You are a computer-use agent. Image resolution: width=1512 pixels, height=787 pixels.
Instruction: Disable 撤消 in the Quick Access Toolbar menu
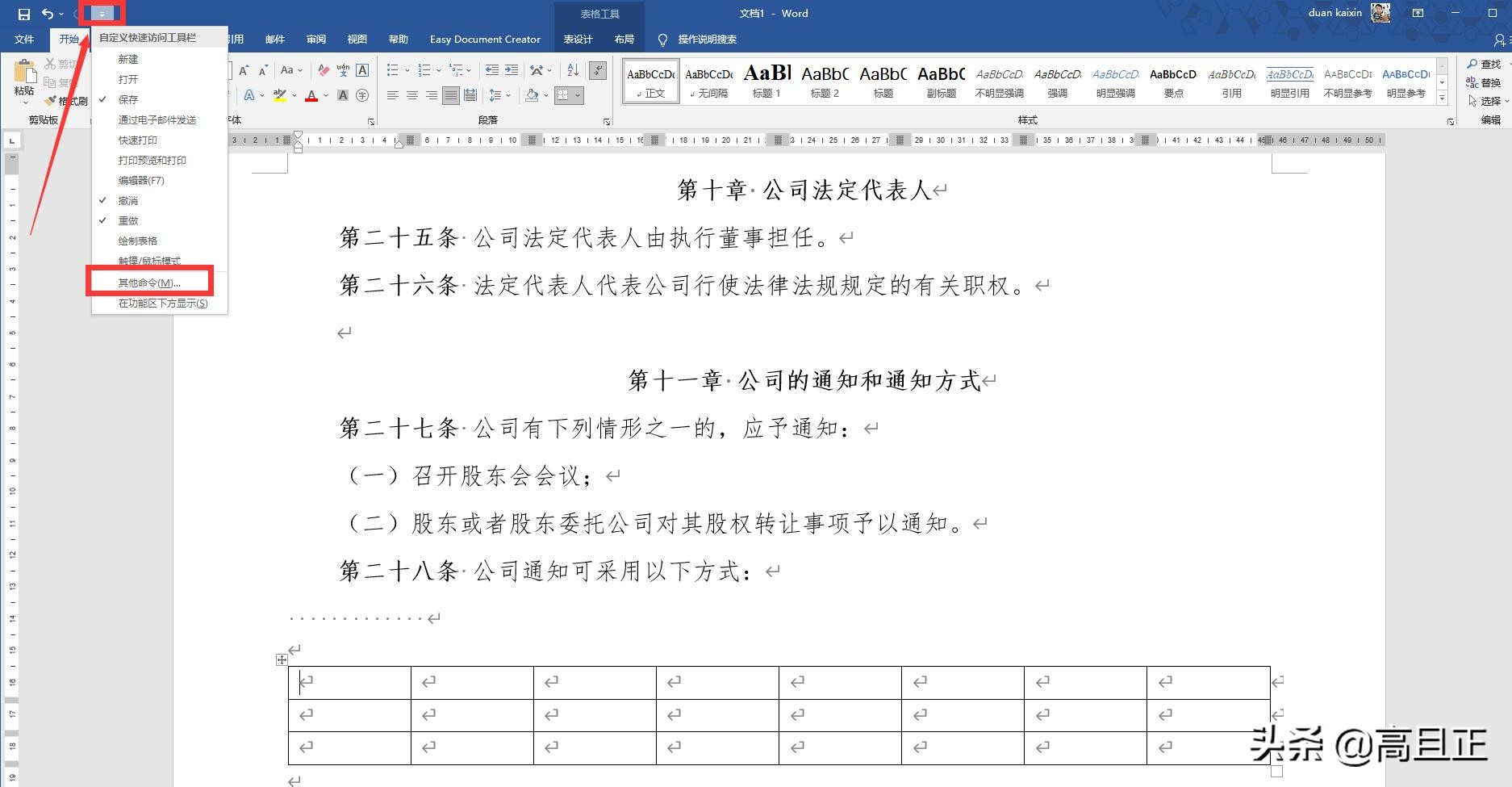tap(127, 200)
